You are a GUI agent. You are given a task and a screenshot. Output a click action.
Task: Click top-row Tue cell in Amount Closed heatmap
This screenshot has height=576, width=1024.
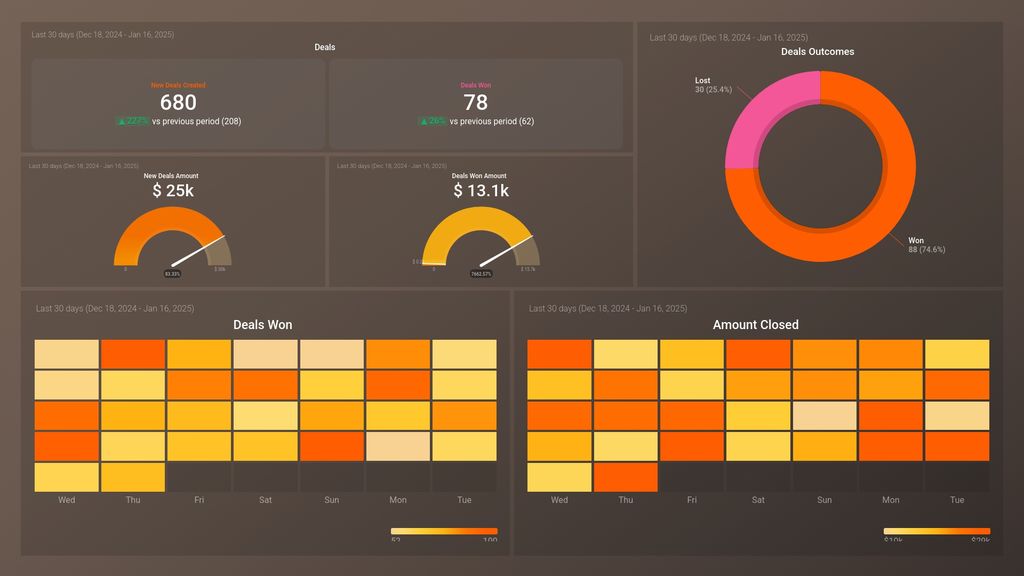point(957,354)
